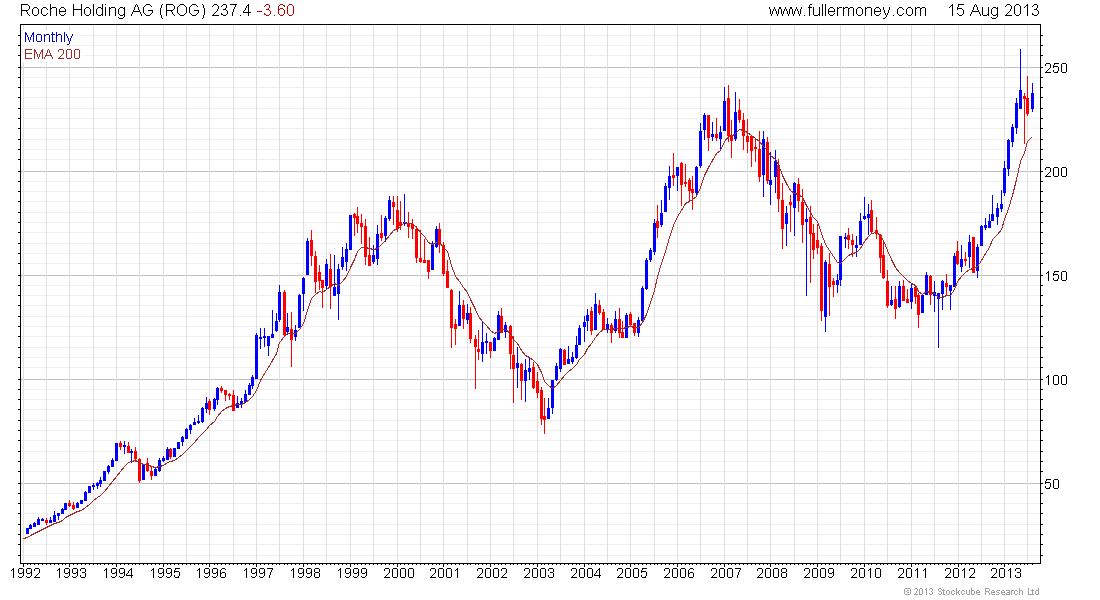Screen dimensions: 1100x600
Task: Click the 2013 year label
Action: 1006,573
